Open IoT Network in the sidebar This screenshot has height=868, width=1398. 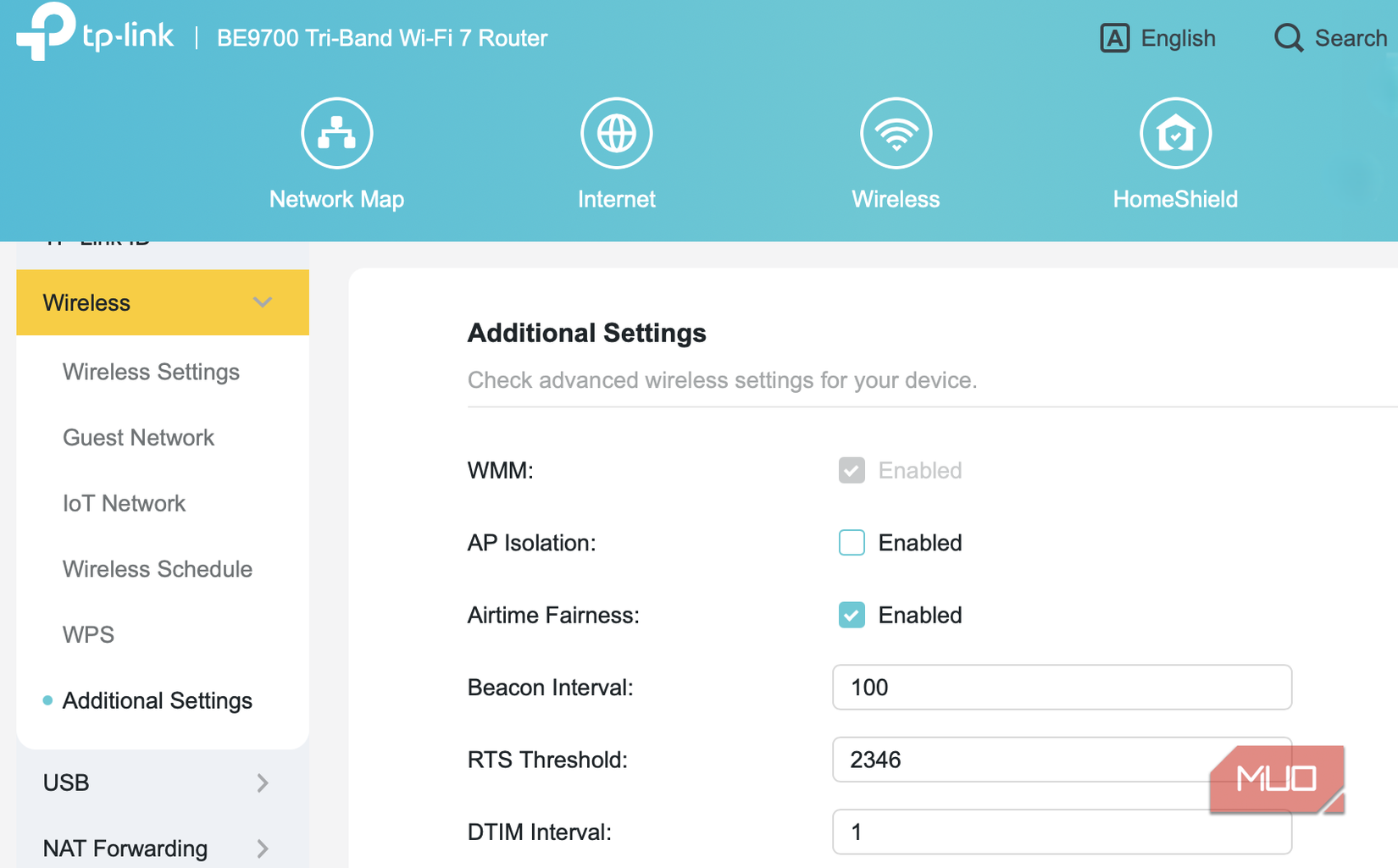pyautogui.click(x=124, y=503)
